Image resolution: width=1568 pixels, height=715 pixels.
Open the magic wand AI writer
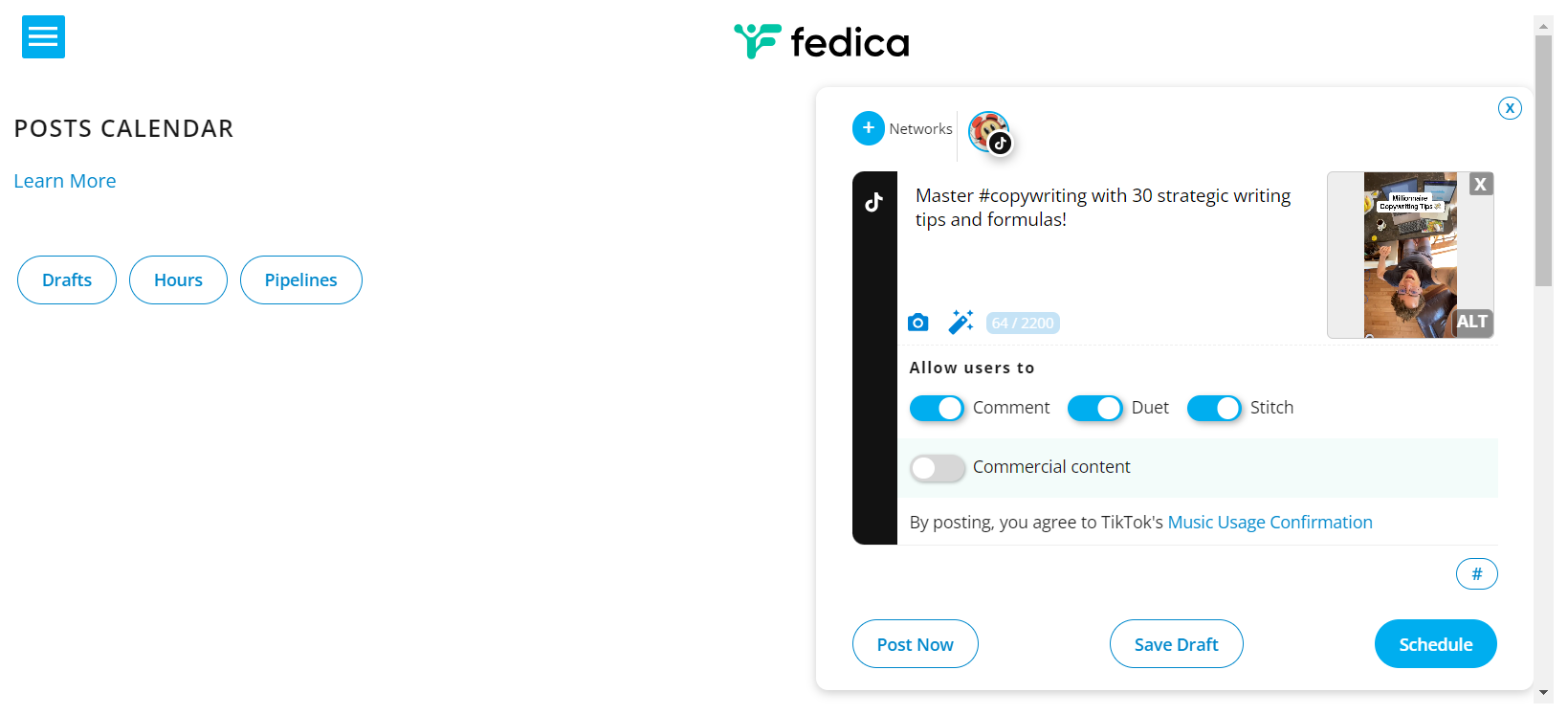pyautogui.click(x=961, y=323)
